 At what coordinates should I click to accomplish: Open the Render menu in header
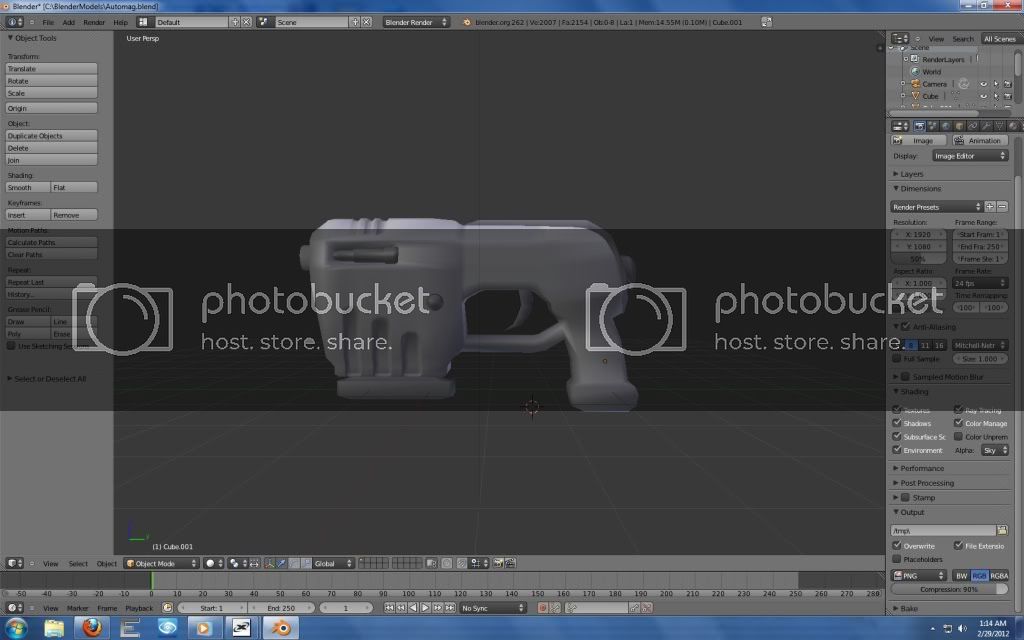pyautogui.click(x=94, y=21)
